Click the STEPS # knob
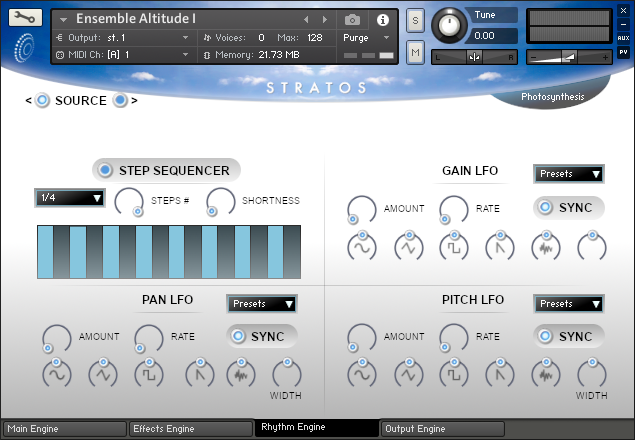The image size is (635, 440). [129, 202]
